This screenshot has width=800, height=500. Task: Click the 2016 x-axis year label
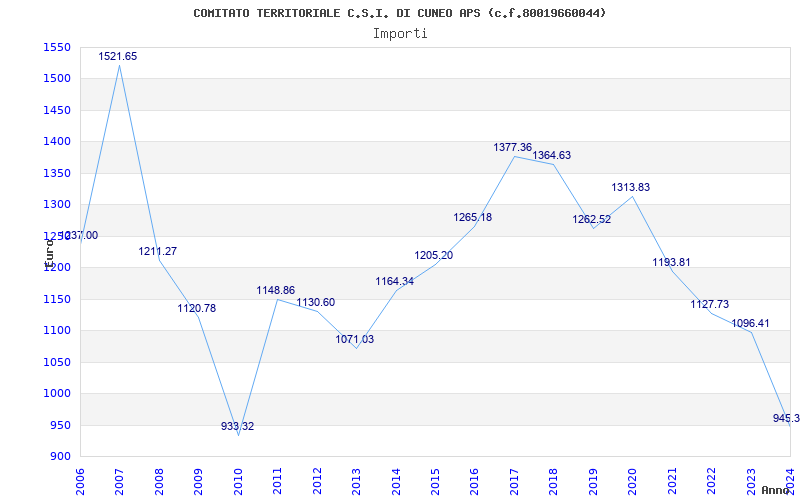coord(474,480)
